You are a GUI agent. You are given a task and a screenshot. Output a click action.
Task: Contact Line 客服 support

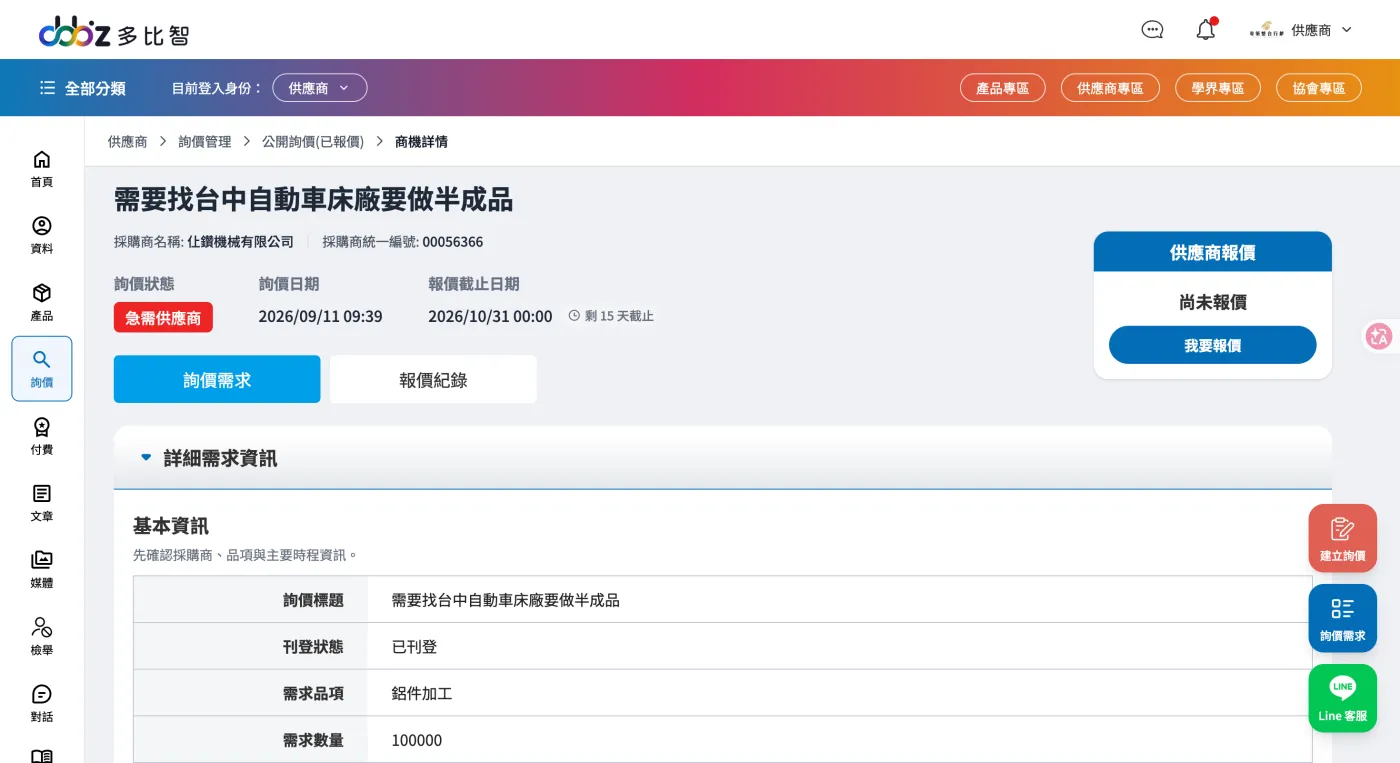click(x=1342, y=698)
